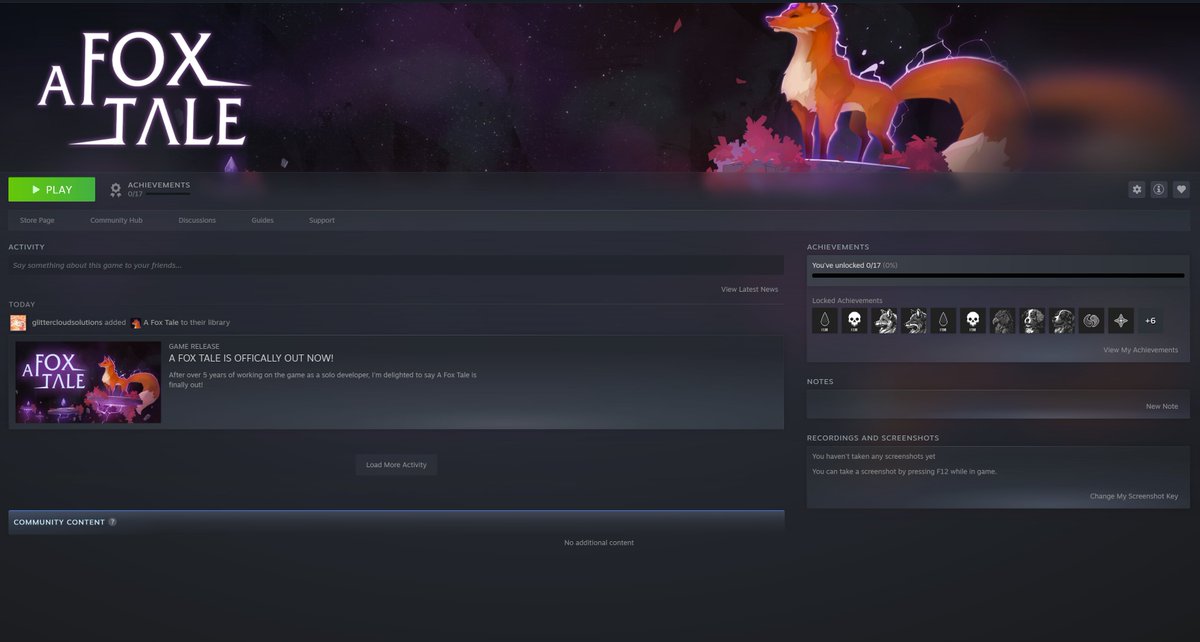
Task: Click the 'GAME RELEASE' label
Action: pyautogui.click(x=194, y=346)
